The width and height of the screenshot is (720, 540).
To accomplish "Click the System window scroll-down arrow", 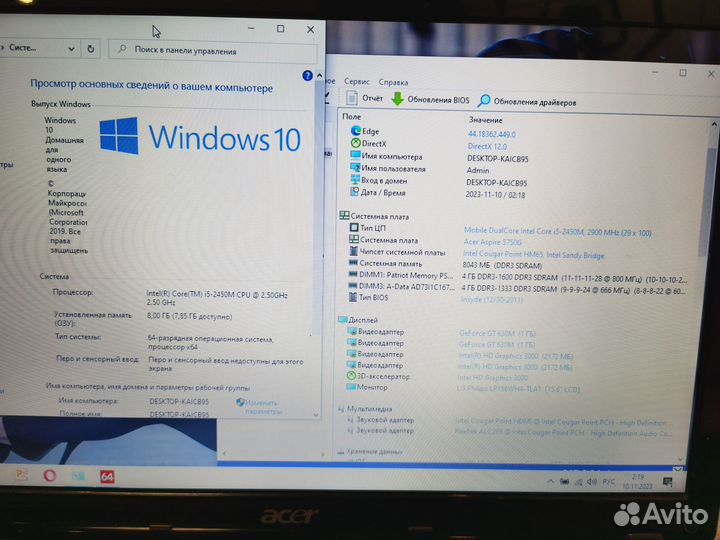I will (x=316, y=414).
